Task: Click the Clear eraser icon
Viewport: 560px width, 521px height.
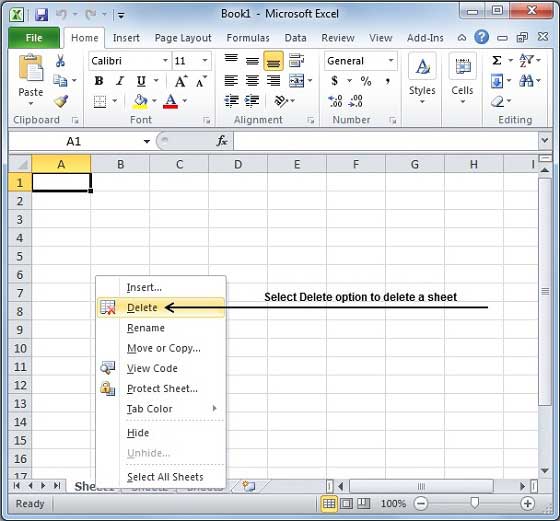Action: pyautogui.click(x=497, y=101)
